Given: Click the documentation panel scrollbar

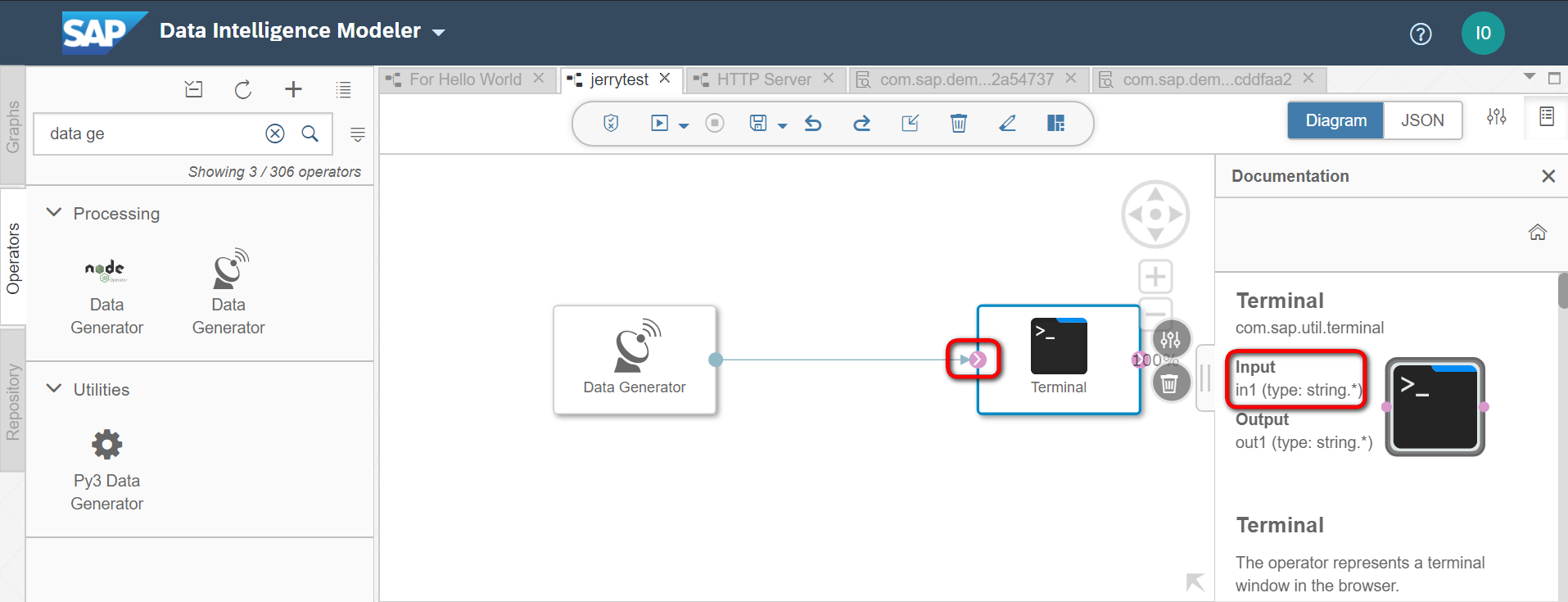Looking at the screenshot, I should (1562, 291).
